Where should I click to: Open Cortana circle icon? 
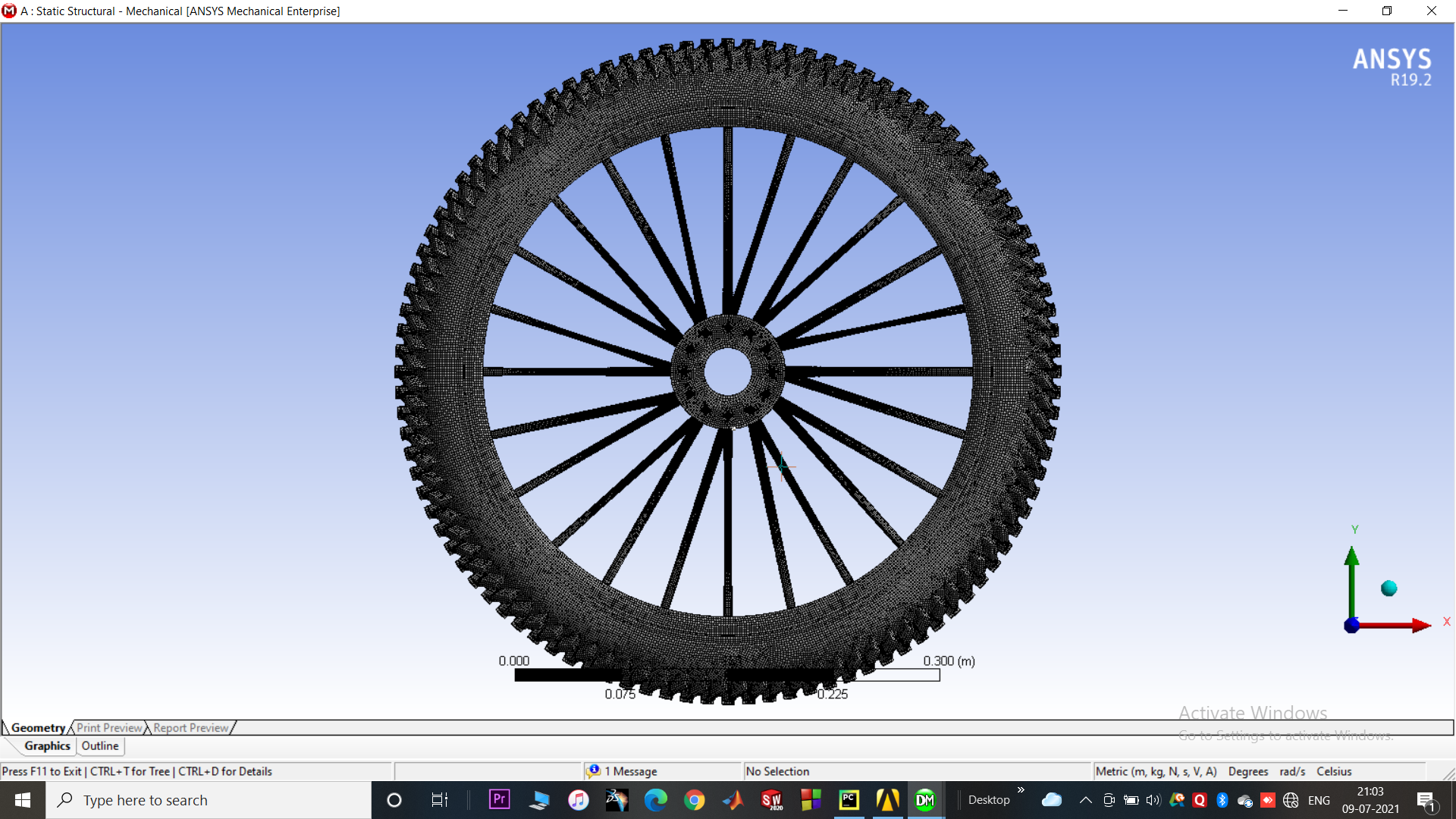[x=394, y=800]
